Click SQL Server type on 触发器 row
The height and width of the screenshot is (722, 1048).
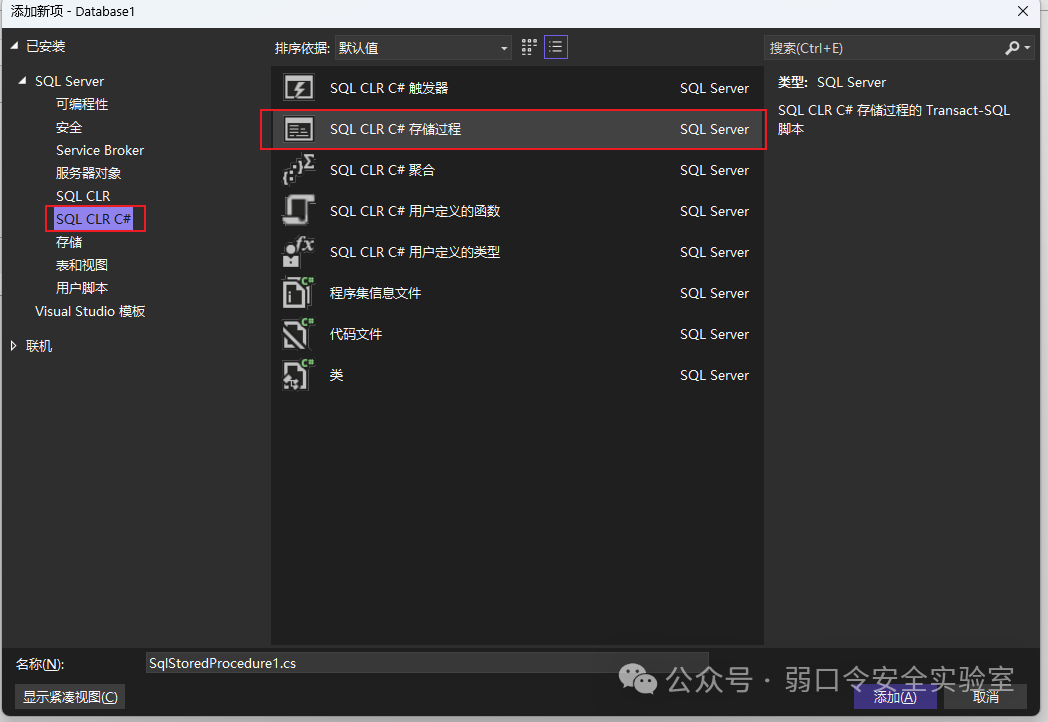point(714,88)
